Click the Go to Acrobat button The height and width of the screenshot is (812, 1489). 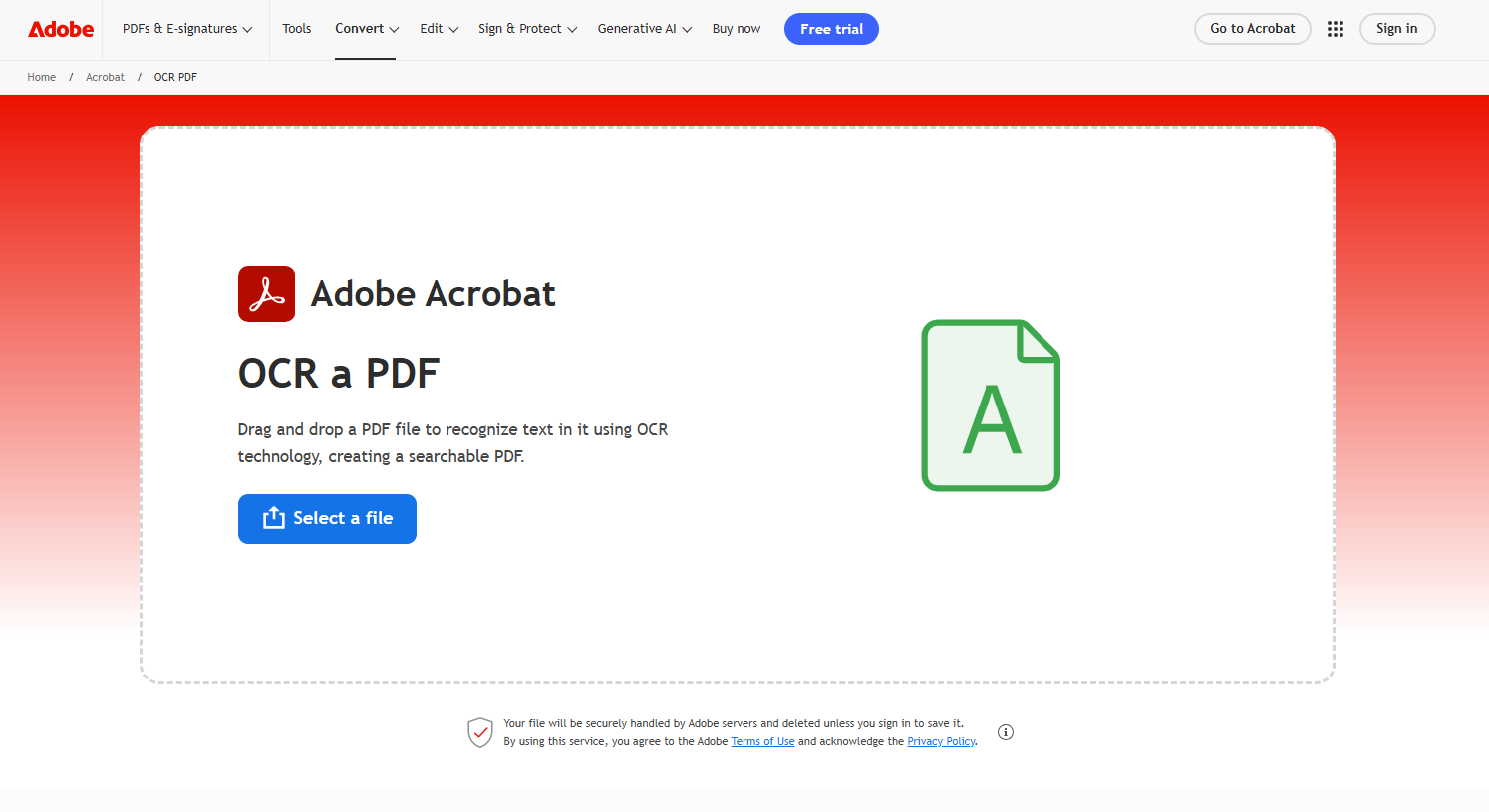pyautogui.click(x=1252, y=29)
